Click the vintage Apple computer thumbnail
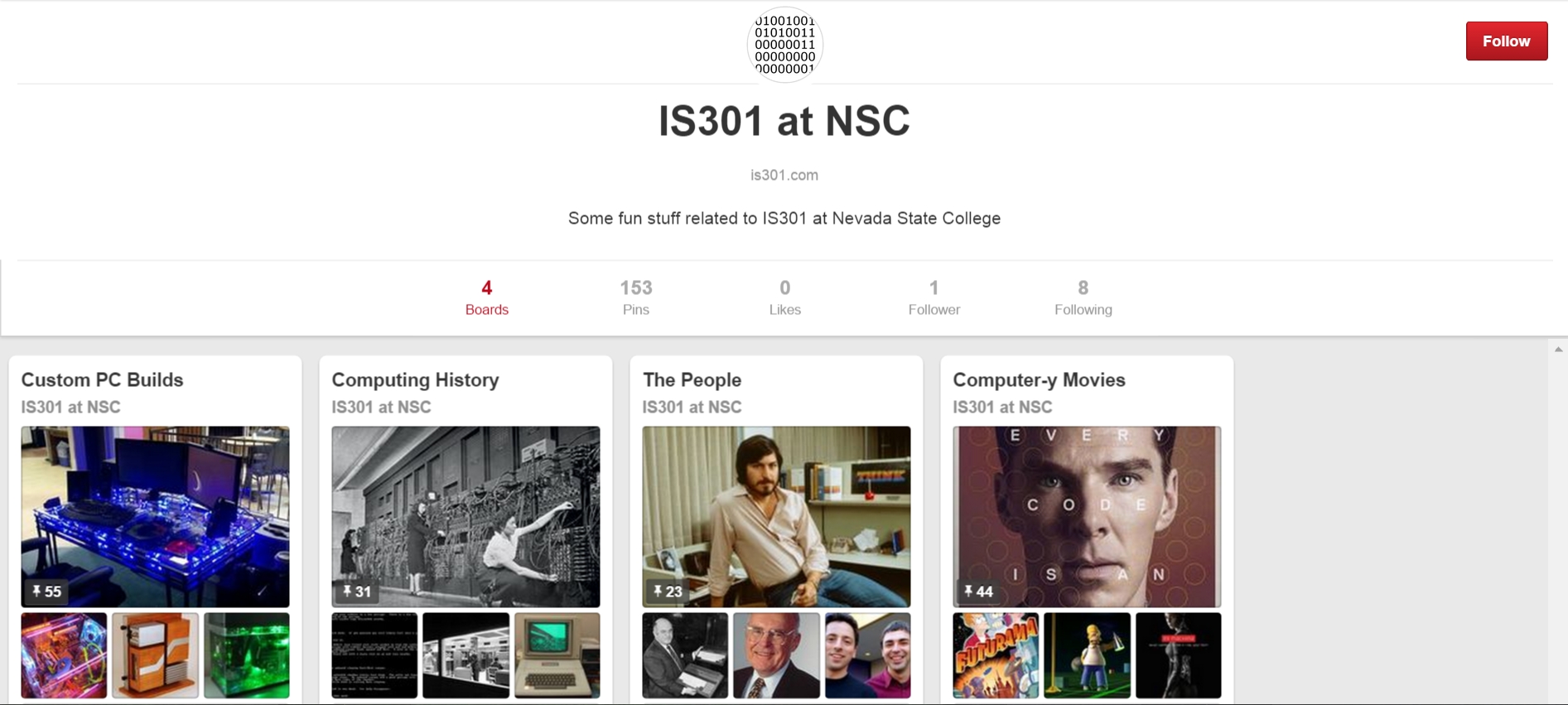 [557, 655]
